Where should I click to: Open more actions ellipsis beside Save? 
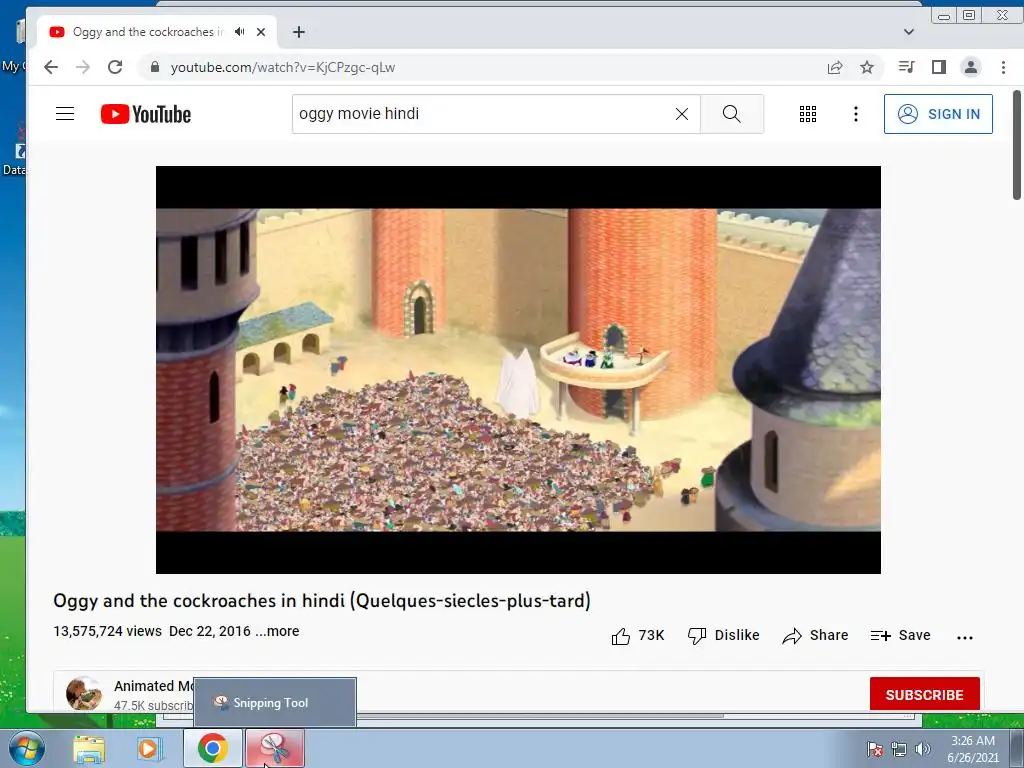(965, 637)
